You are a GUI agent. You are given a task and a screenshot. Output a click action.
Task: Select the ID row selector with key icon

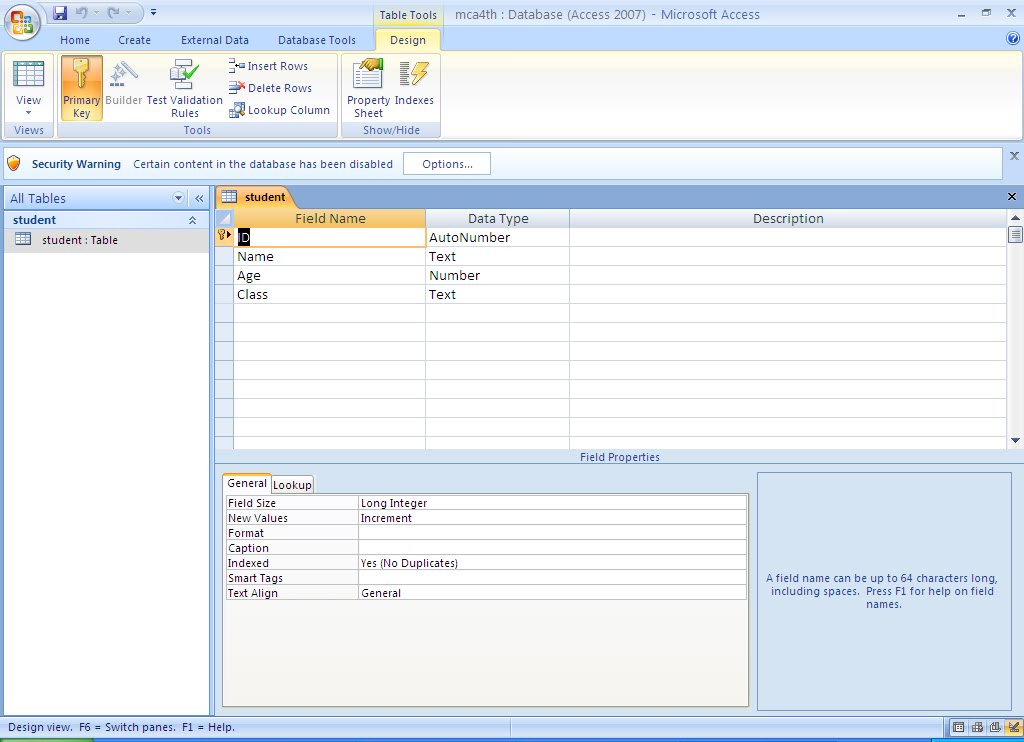[224, 235]
